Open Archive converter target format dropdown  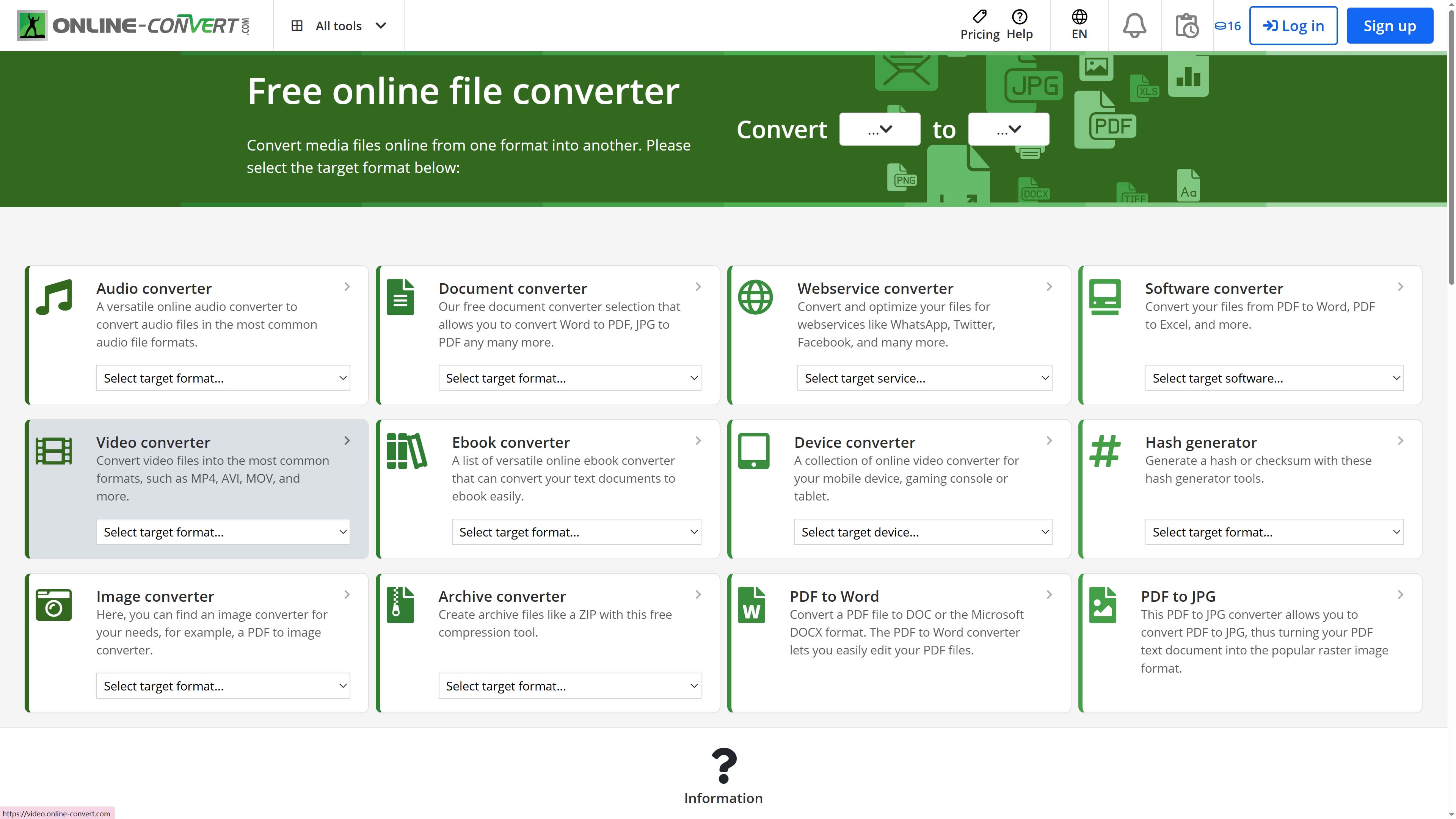pos(570,686)
